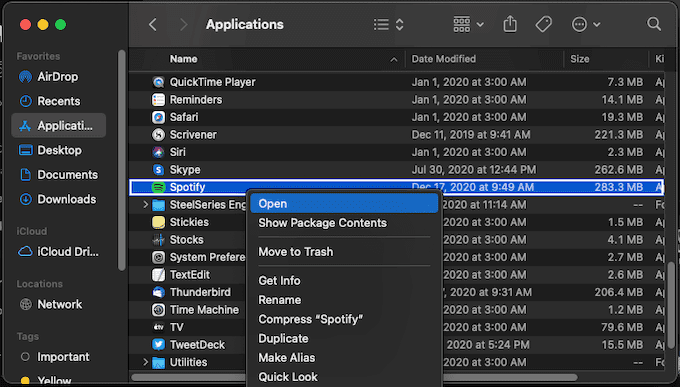Click the System Preferences gear icon
The image size is (680, 387).
[x=158, y=257]
